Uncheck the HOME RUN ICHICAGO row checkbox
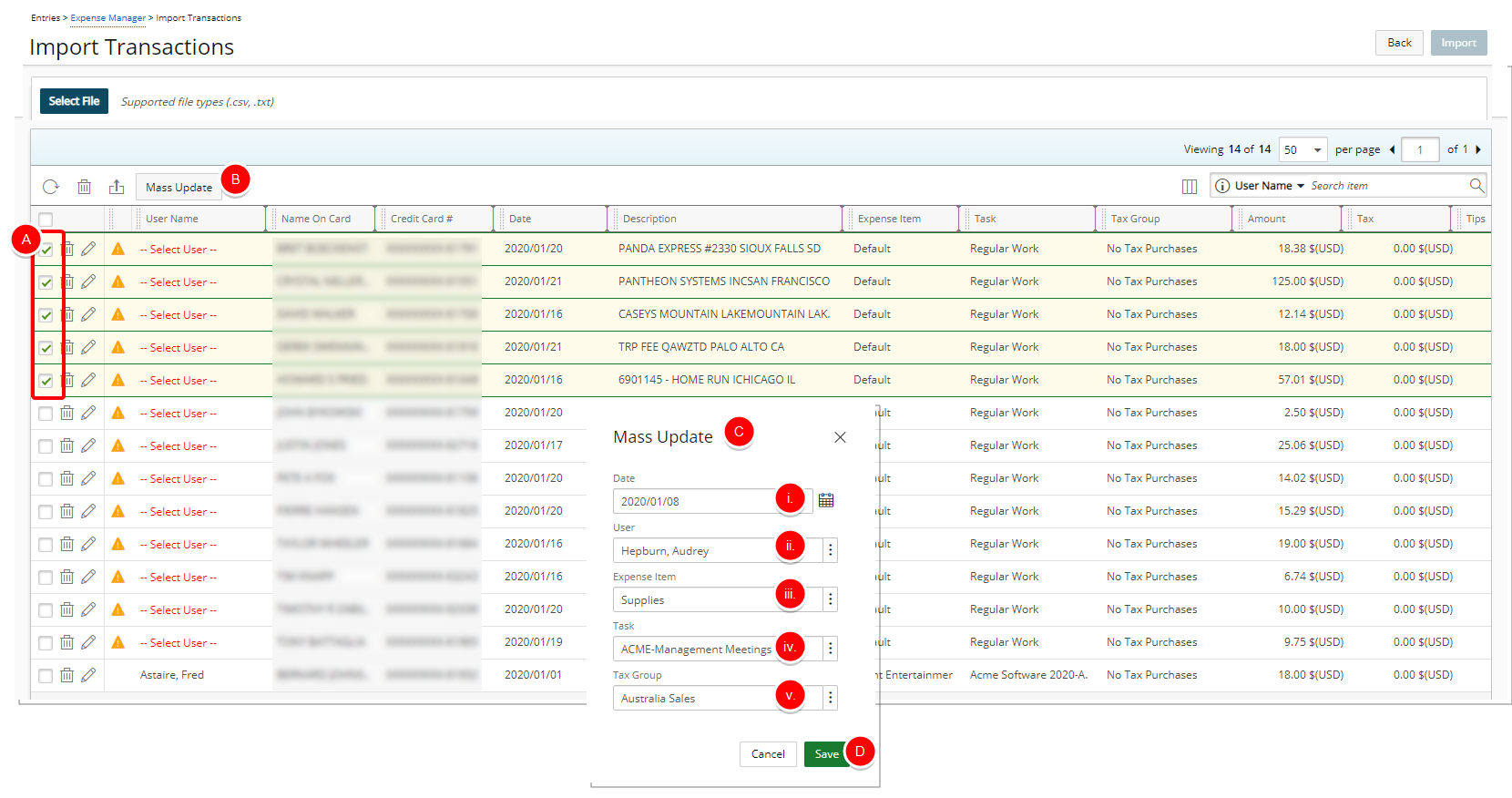This screenshot has height=798, width=1512. 46,381
